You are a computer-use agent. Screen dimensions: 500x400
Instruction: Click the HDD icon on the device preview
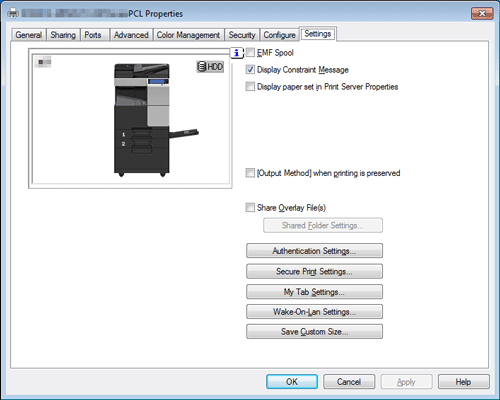click(x=210, y=67)
